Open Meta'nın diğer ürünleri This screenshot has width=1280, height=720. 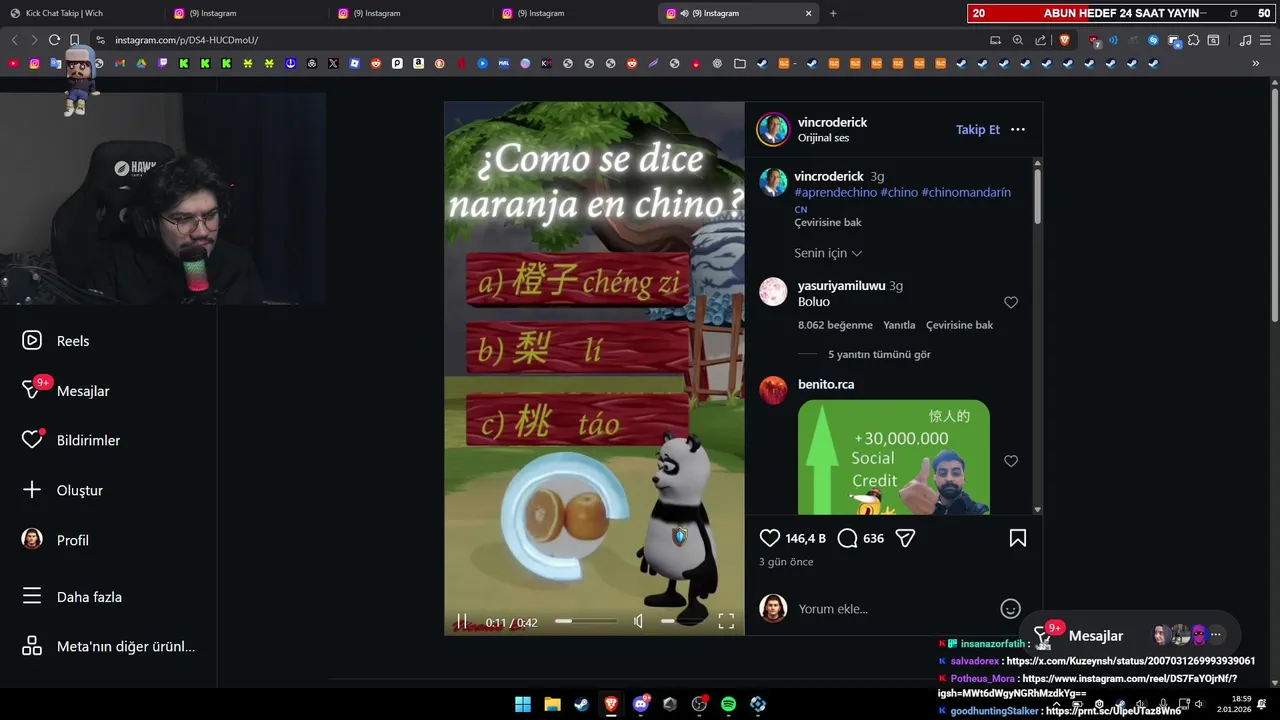tap(108, 646)
